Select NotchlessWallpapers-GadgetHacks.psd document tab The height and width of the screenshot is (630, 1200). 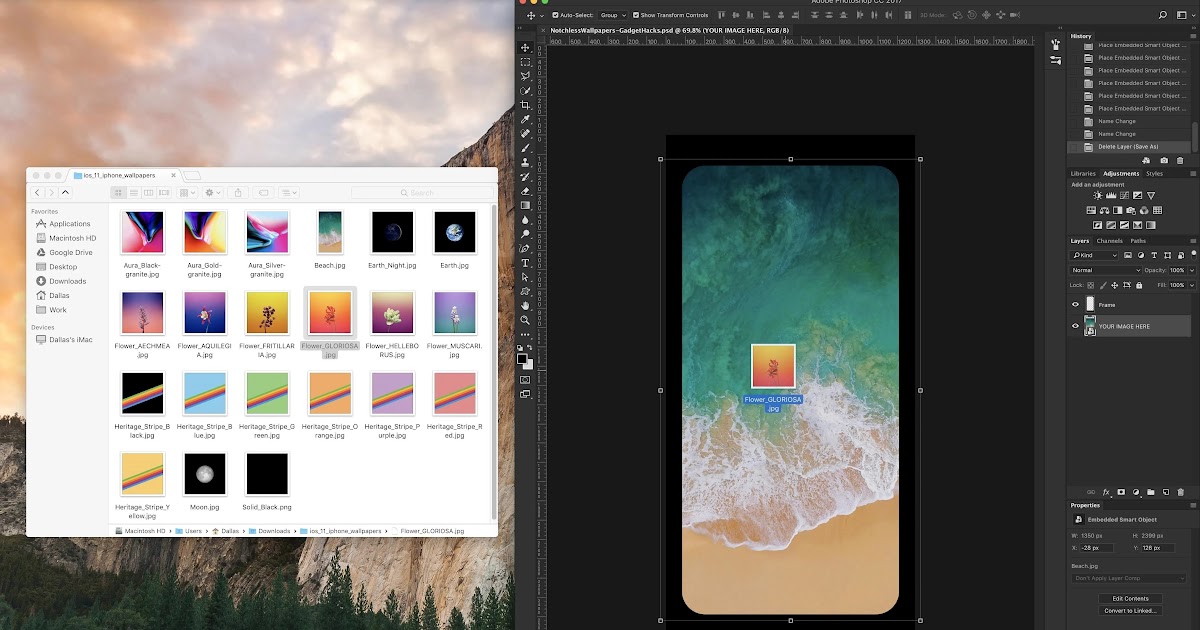coord(669,30)
